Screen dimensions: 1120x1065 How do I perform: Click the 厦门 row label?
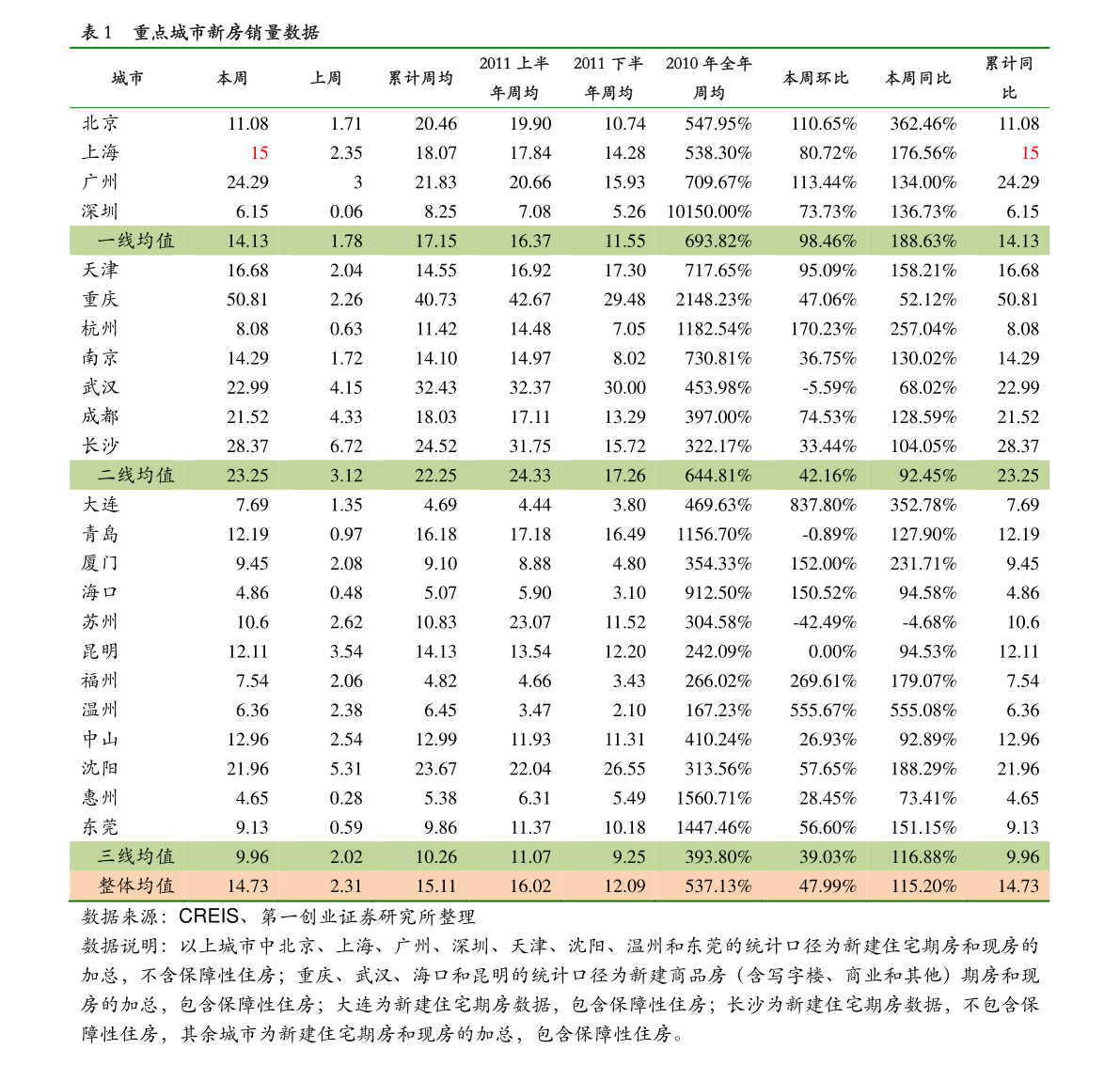click(x=100, y=563)
